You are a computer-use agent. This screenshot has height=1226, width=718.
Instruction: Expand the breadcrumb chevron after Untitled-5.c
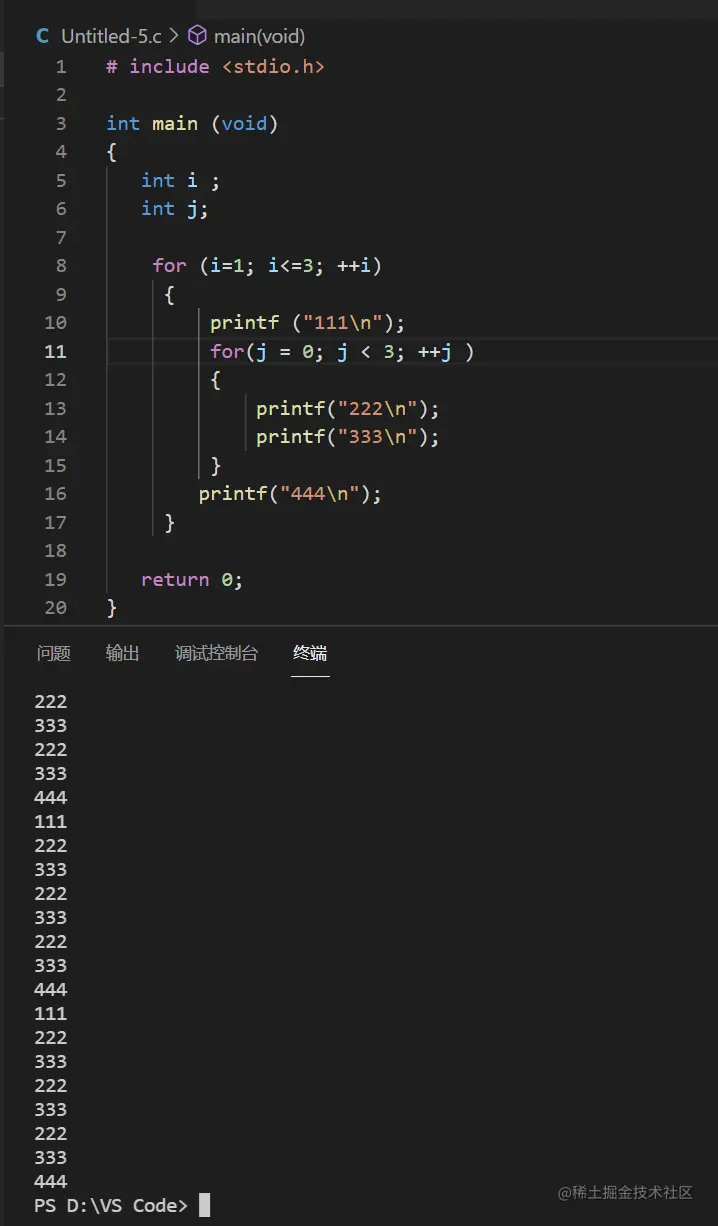tap(174, 36)
